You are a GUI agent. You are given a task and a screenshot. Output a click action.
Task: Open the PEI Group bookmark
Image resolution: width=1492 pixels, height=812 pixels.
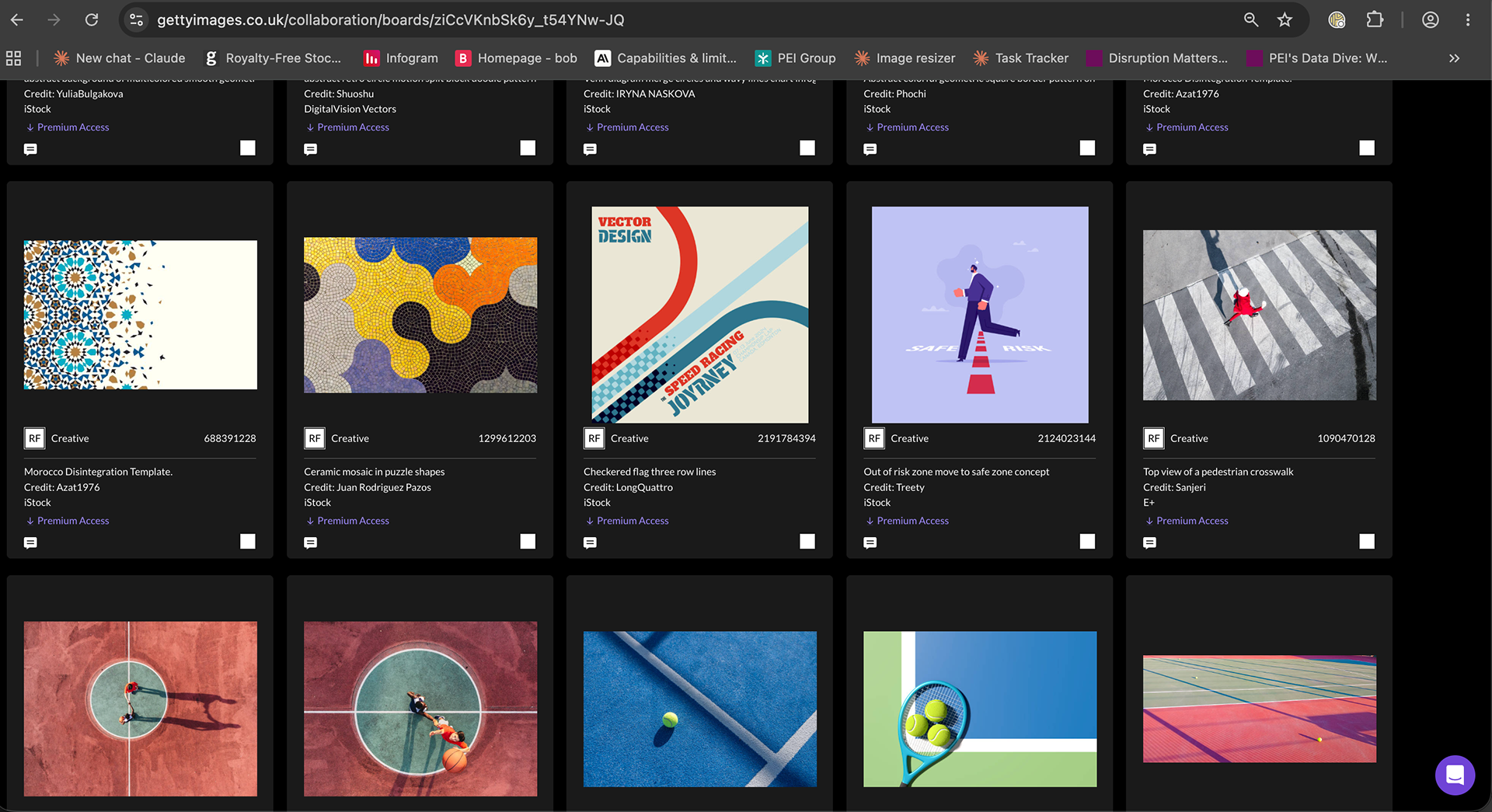(796, 58)
